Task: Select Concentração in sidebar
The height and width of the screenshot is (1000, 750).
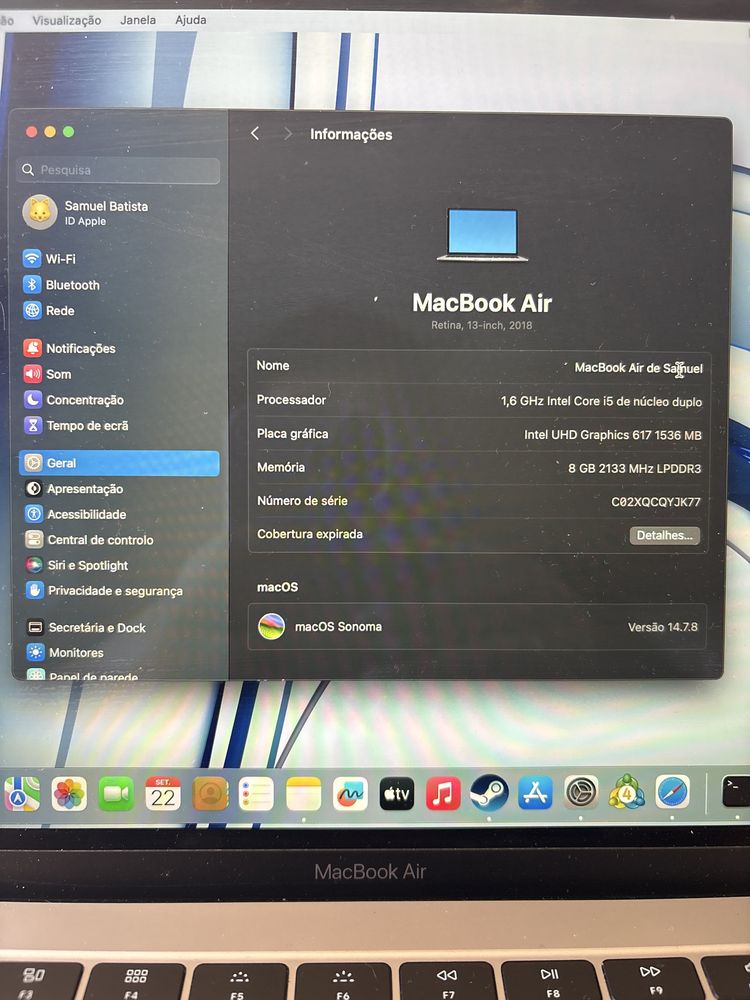Action: point(74,400)
